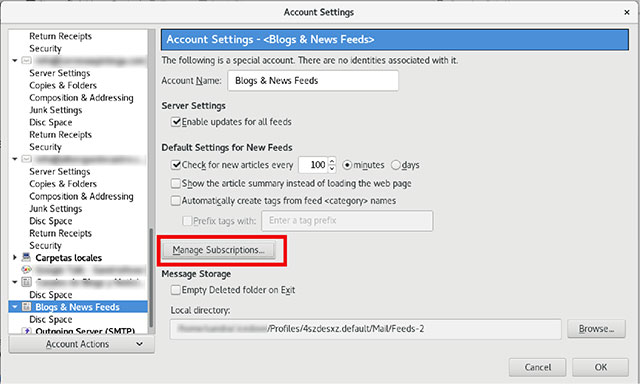
Task: Click the Outgoing Server (SMTP) icon
Action: (x=27, y=331)
